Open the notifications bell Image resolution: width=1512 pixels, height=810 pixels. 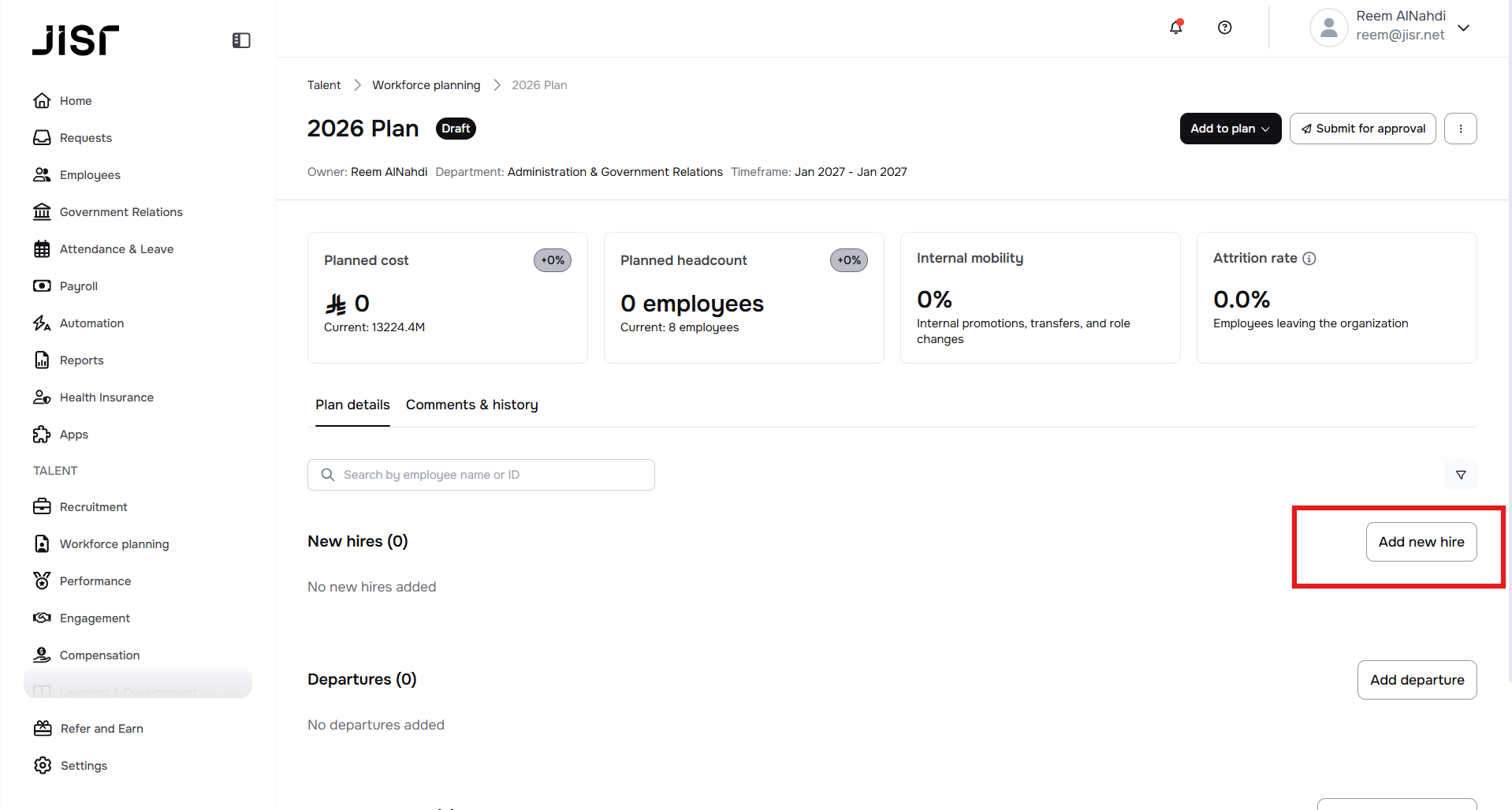[1175, 28]
